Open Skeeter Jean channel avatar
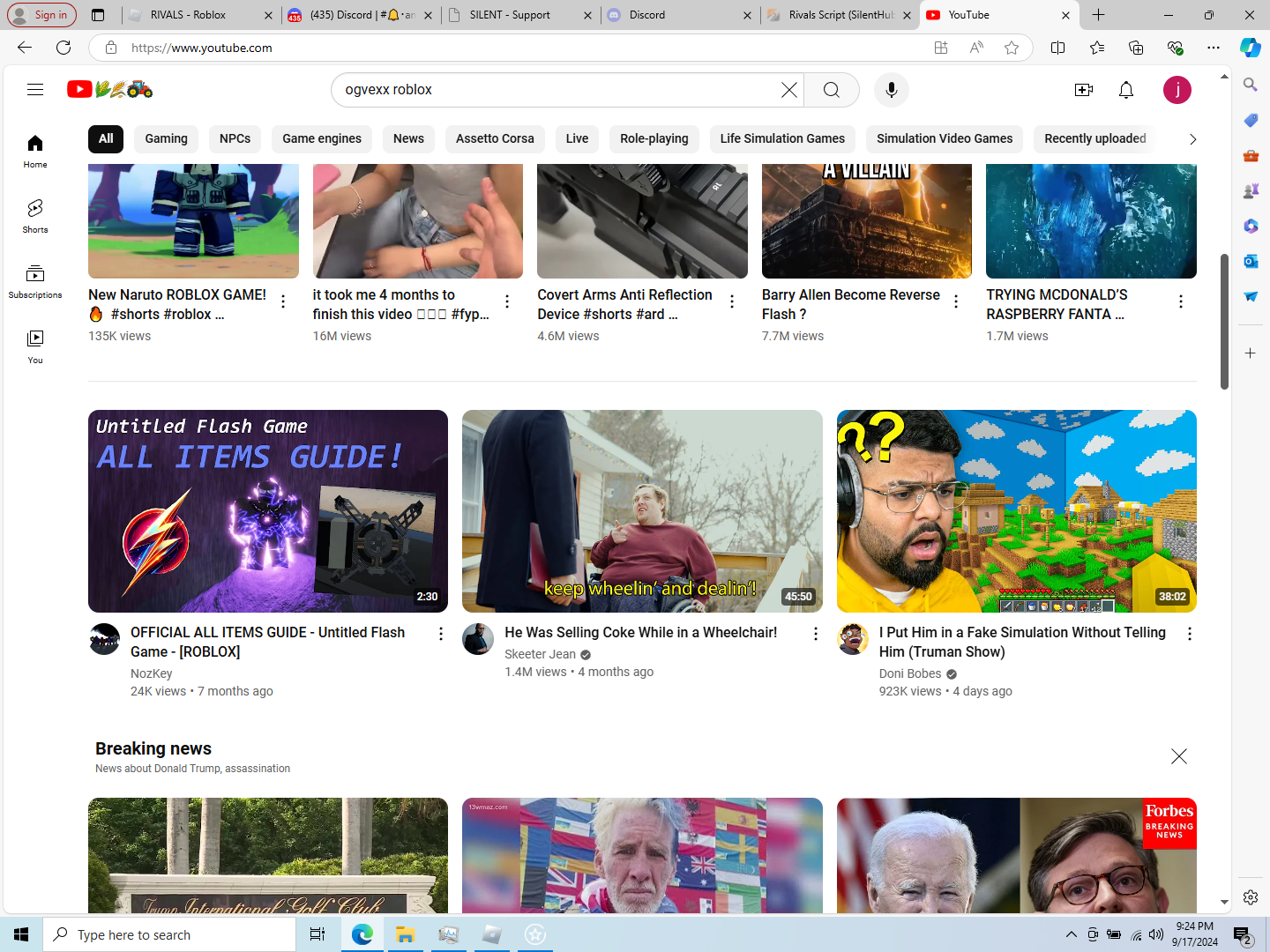Image resolution: width=1270 pixels, height=952 pixels. pos(478,639)
